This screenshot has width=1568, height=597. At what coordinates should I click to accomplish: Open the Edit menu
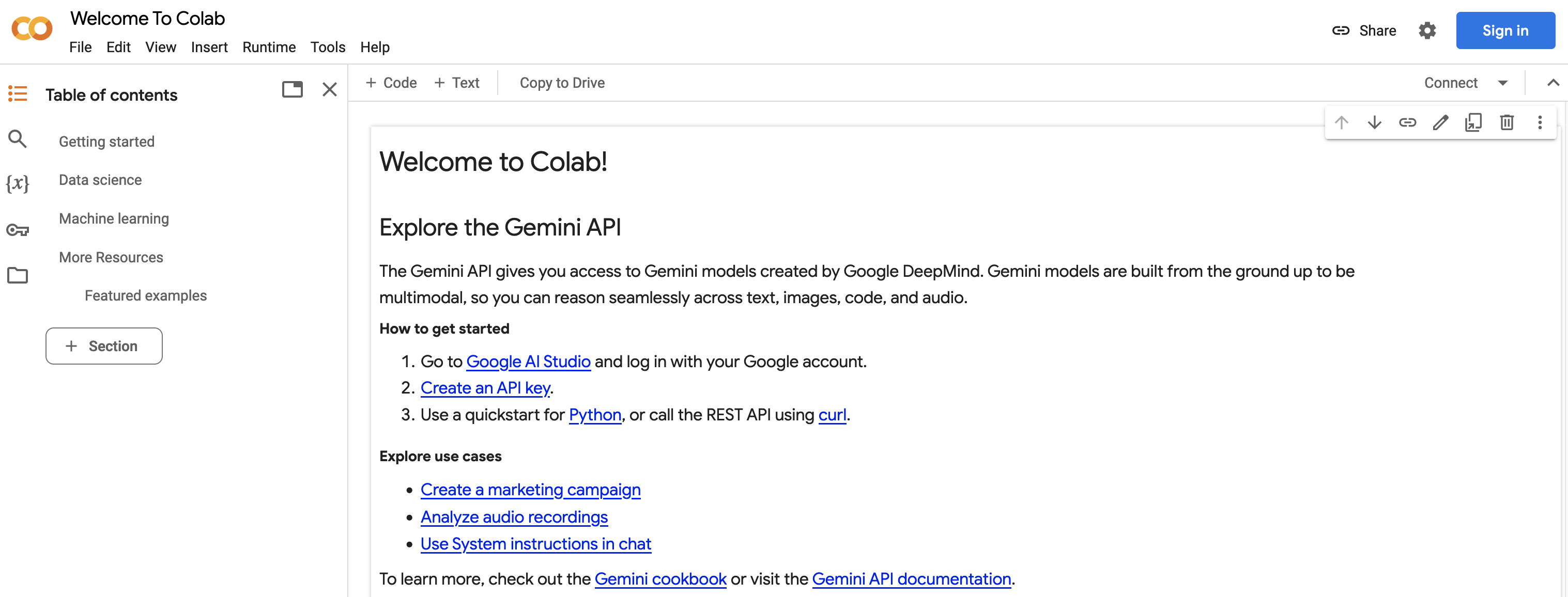coord(118,47)
